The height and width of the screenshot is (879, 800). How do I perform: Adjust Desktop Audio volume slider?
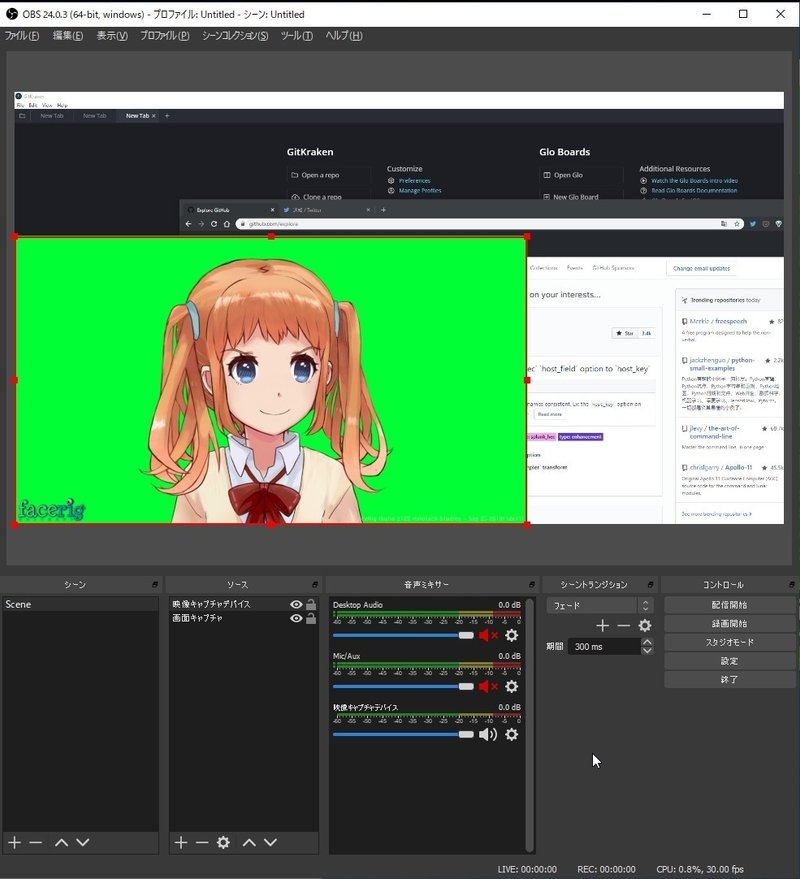[403, 635]
